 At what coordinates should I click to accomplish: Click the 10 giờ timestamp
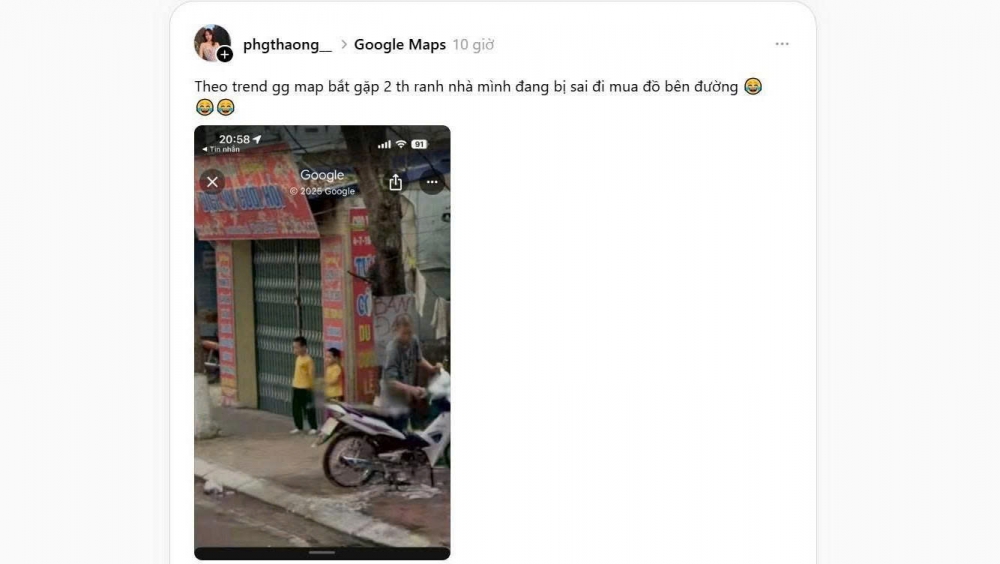pyautogui.click(x=473, y=45)
